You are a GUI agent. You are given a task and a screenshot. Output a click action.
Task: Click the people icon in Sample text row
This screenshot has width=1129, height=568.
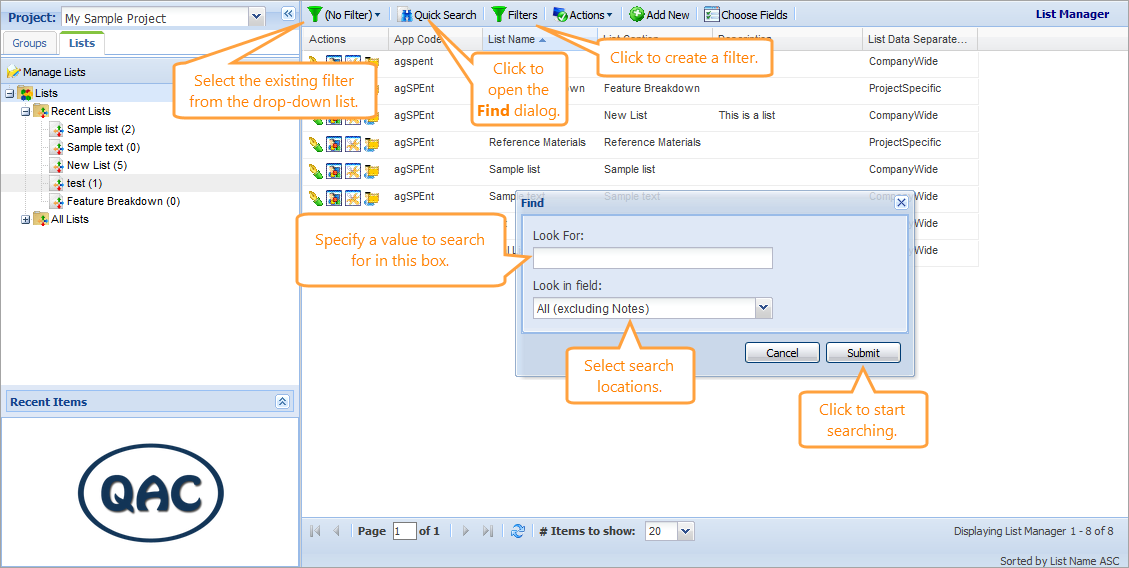point(333,197)
